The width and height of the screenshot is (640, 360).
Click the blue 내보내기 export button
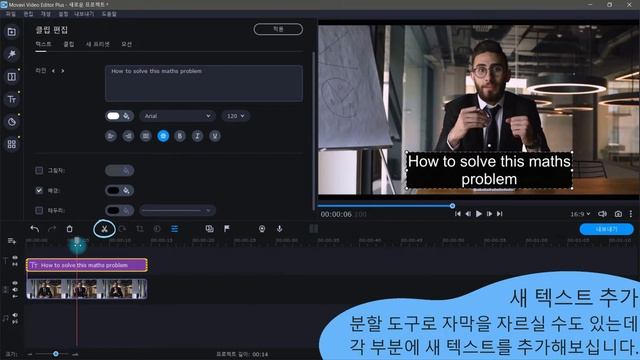[607, 229]
